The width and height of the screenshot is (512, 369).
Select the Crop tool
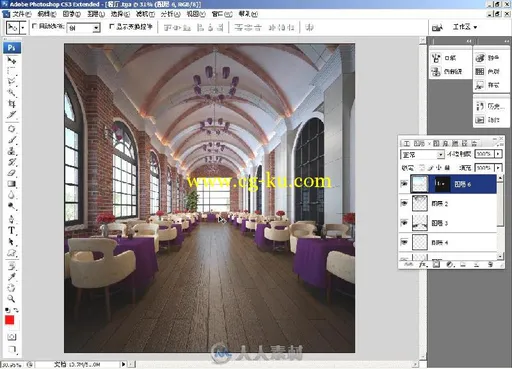click(x=12, y=104)
